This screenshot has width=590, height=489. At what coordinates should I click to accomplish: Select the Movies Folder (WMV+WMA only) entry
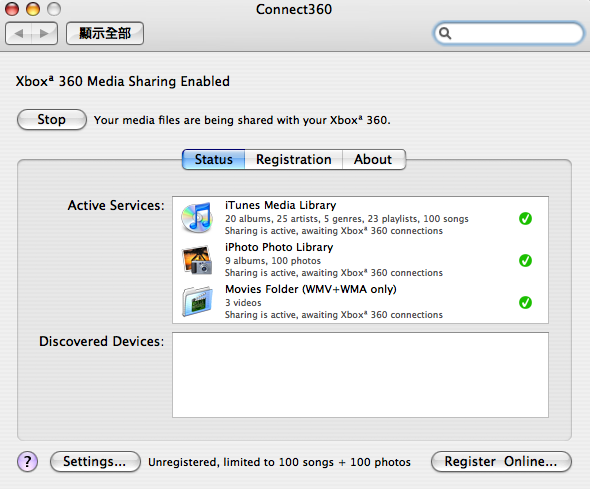pyautogui.click(x=360, y=302)
